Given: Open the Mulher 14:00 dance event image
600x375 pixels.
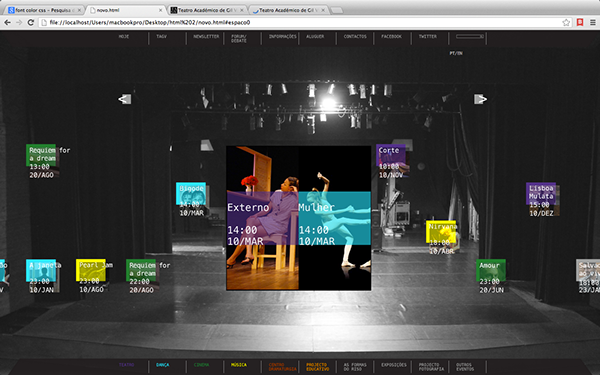Looking at the screenshot, I should click(335, 218).
